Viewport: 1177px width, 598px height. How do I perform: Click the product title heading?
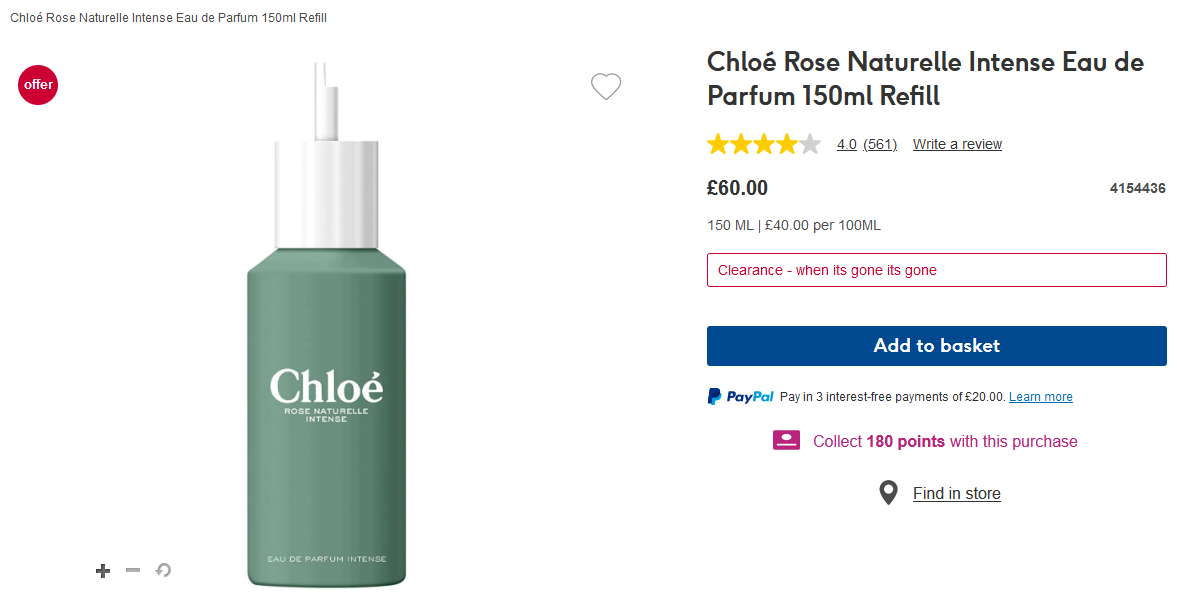[x=925, y=78]
